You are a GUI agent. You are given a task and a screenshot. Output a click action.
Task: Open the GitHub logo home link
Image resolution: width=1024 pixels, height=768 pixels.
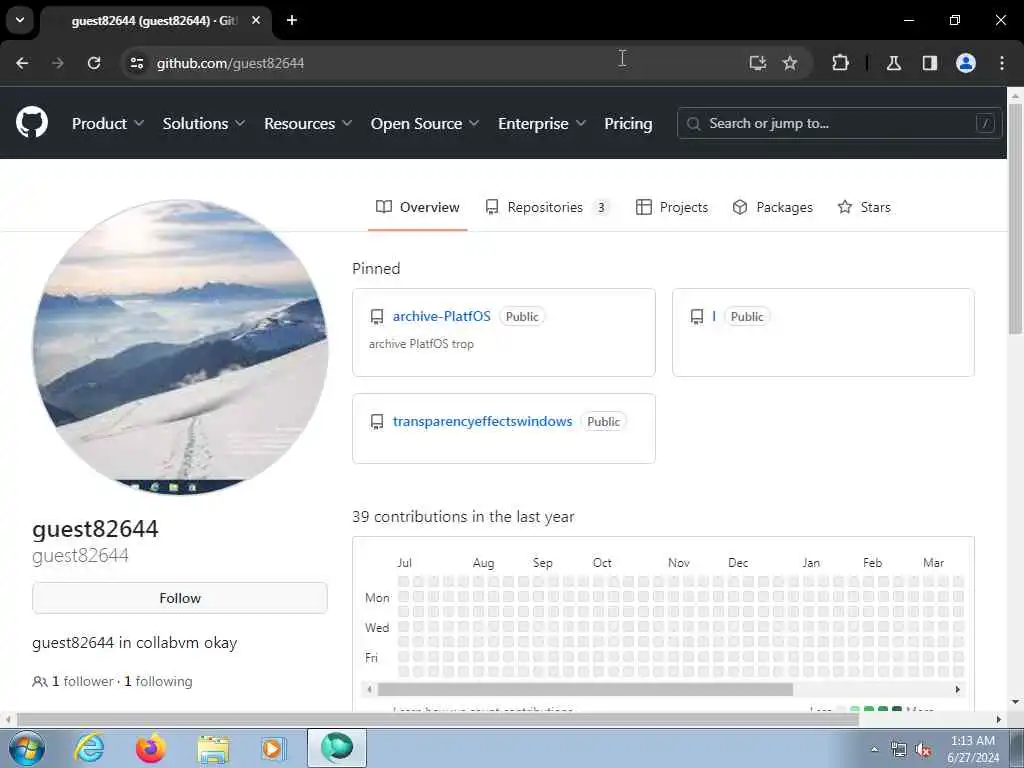click(x=31, y=123)
